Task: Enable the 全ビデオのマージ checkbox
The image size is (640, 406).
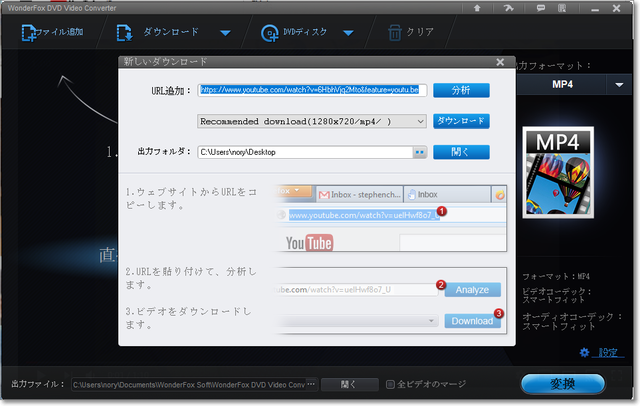Action: click(x=391, y=384)
